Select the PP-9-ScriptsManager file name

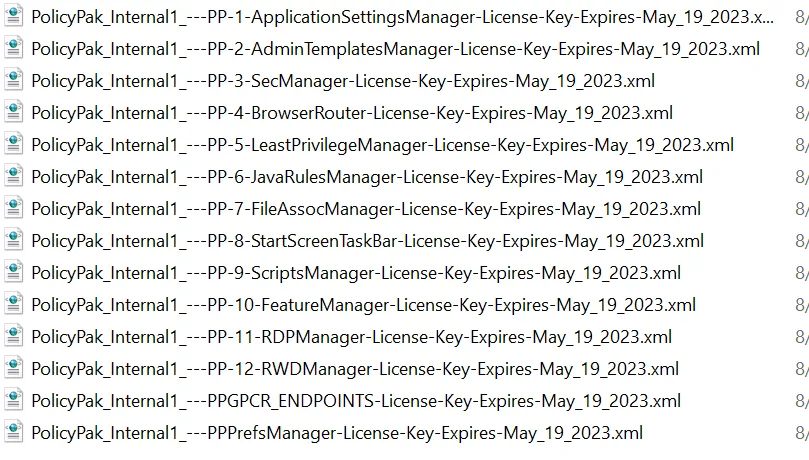click(356, 273)
